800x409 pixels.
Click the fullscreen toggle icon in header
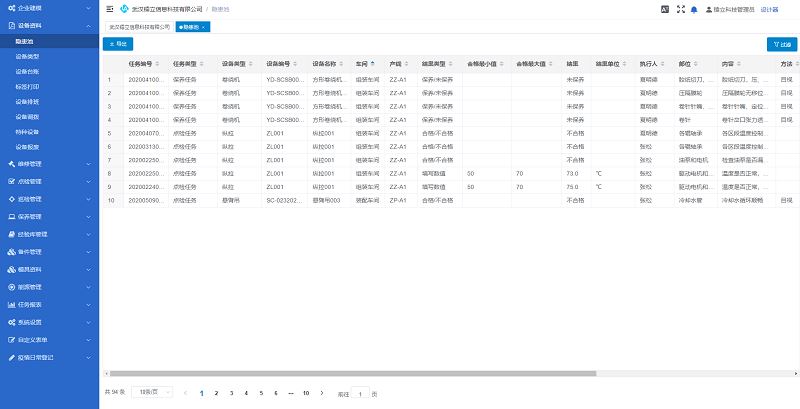click(679, 8)
